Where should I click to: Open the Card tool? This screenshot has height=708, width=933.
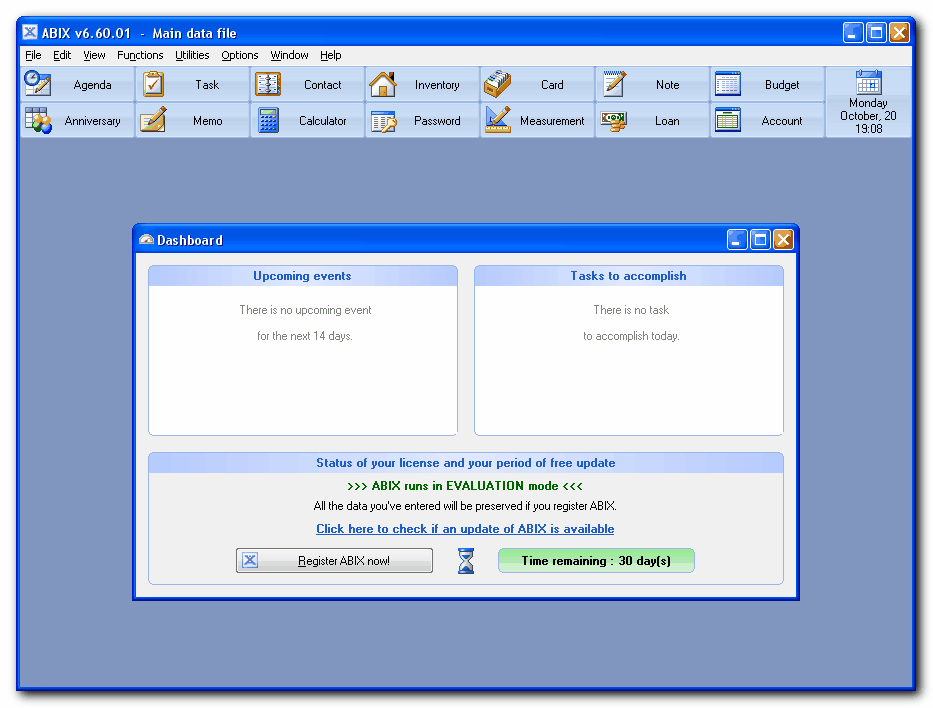point(536,85)
